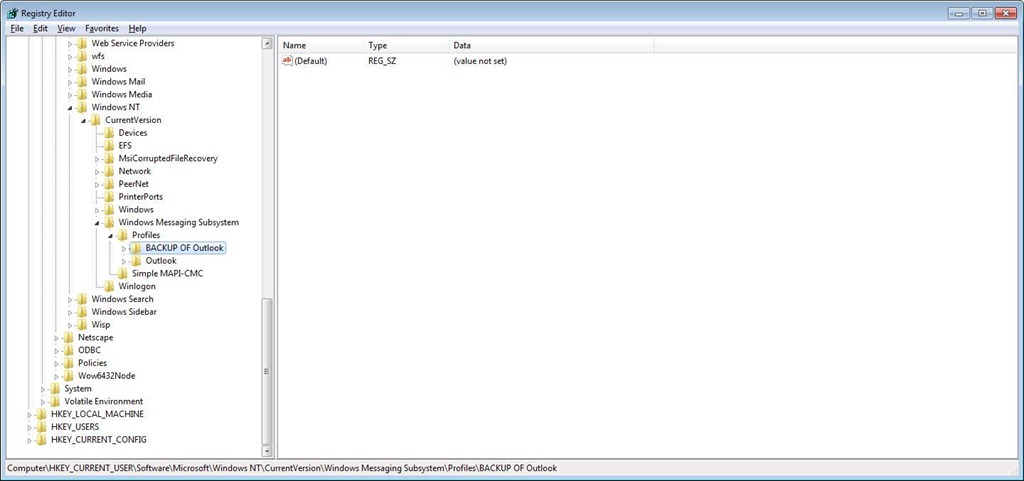Screen dimensions: 1024x481
Task: Select the Volatile Environment key
Action: (x=103, y=401)
